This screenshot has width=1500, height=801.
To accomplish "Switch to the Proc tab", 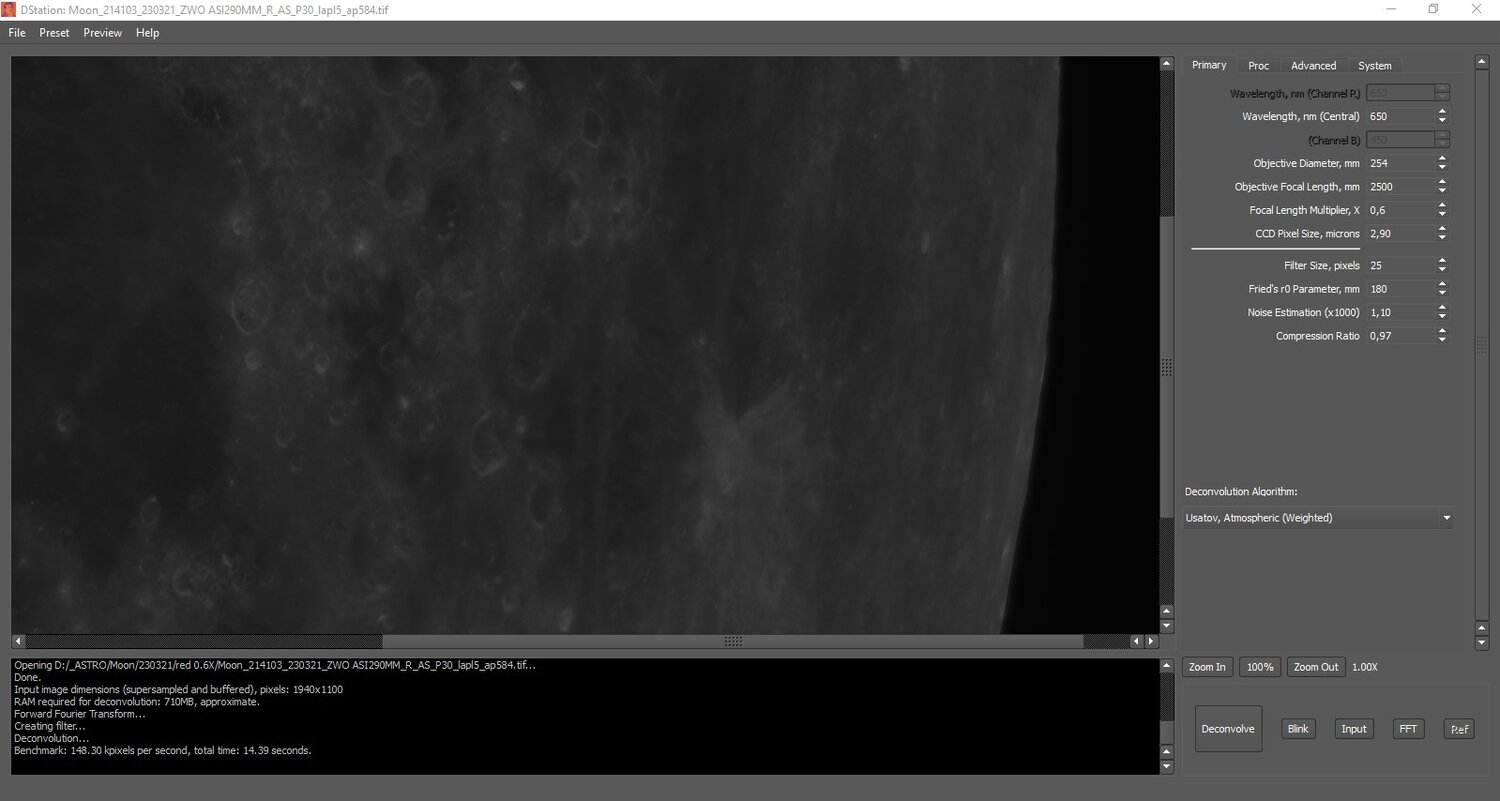I will tap(1259, 66).
